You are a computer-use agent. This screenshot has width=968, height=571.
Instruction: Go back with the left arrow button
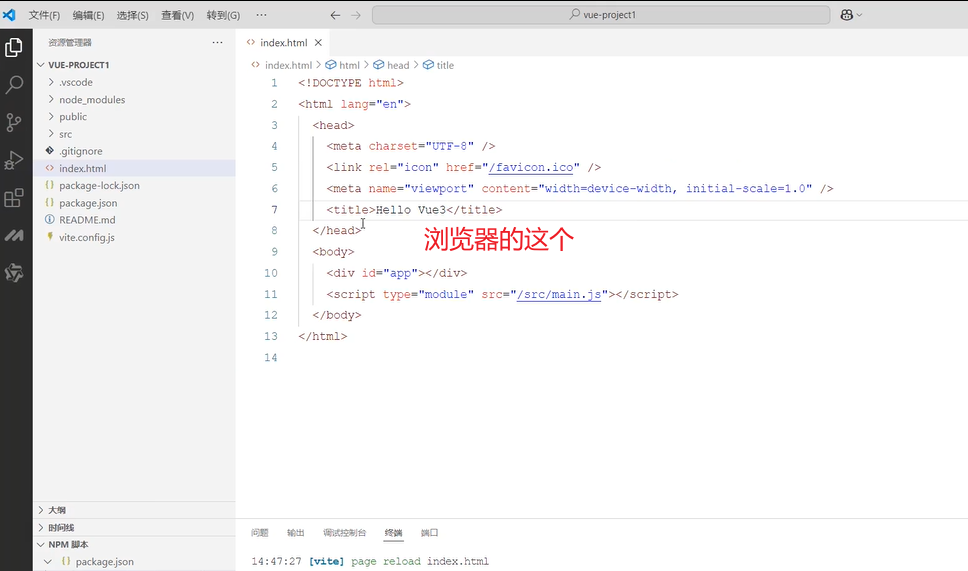tap(335, 15)
